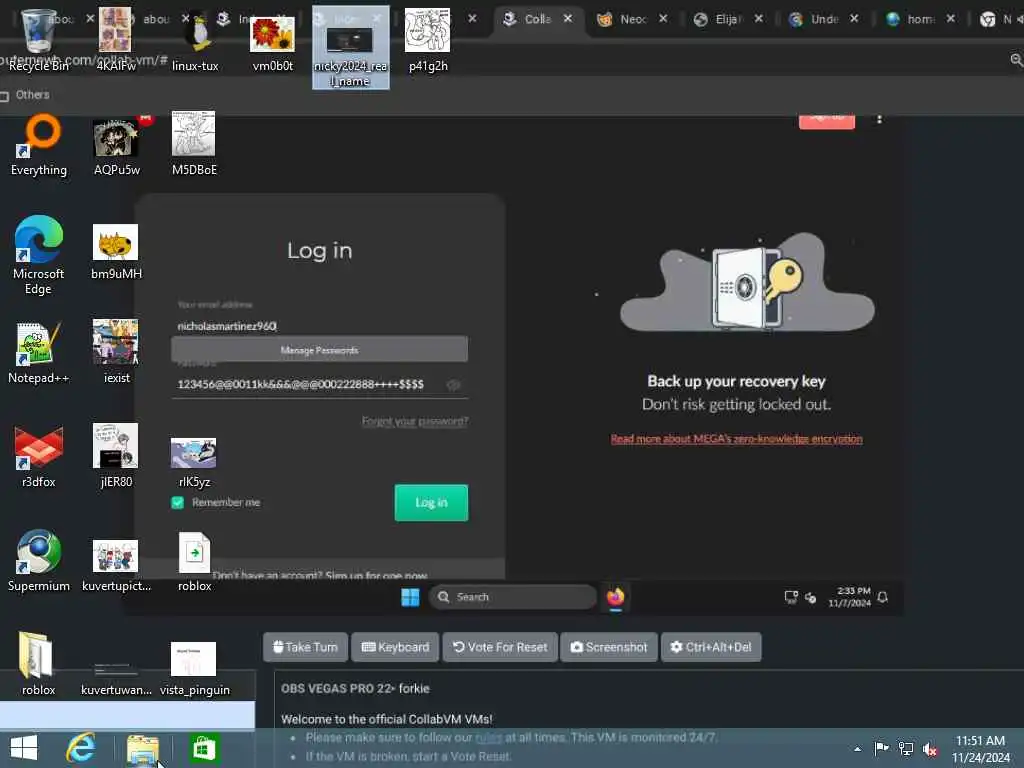Click the Sign up for one now link
Viewport: 1024px width, 768px height.
coord(376,575)
